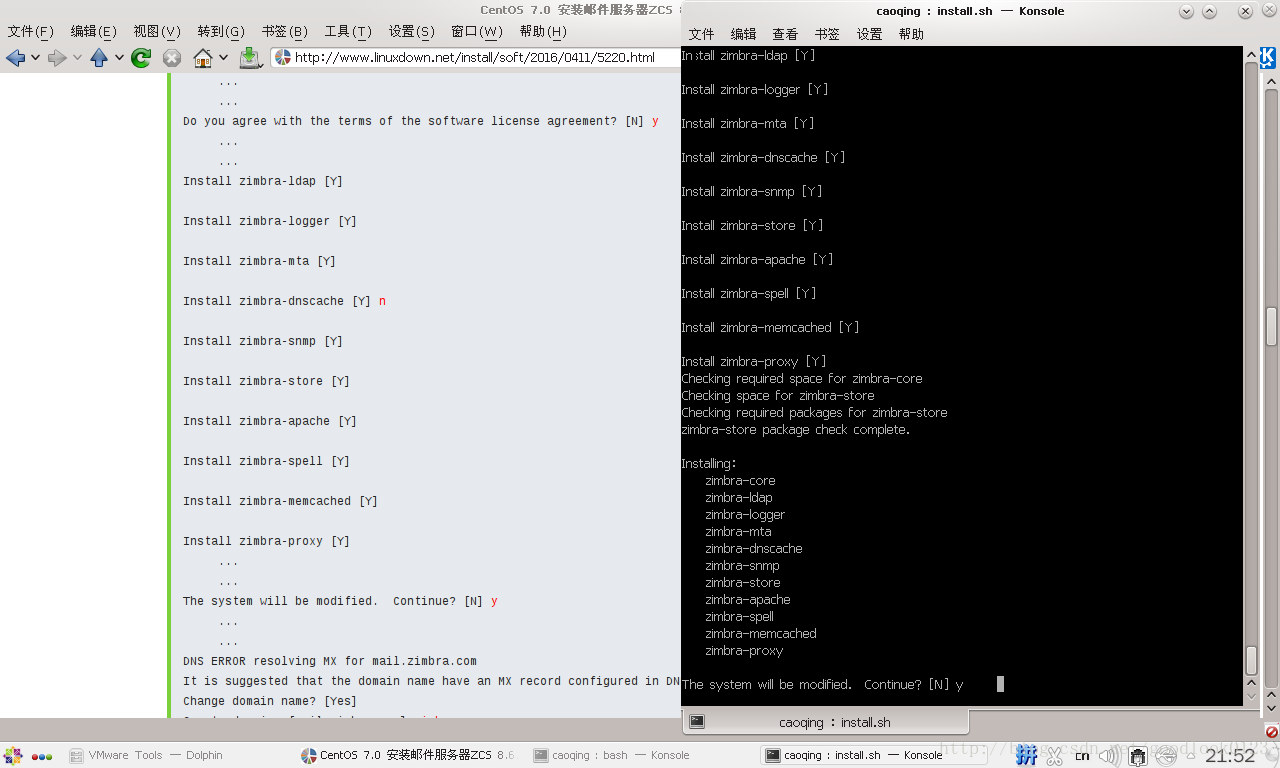Click the blue Back arrow in browser toolbar
This screenshot has height=768, width=1280.
[15, 58]
